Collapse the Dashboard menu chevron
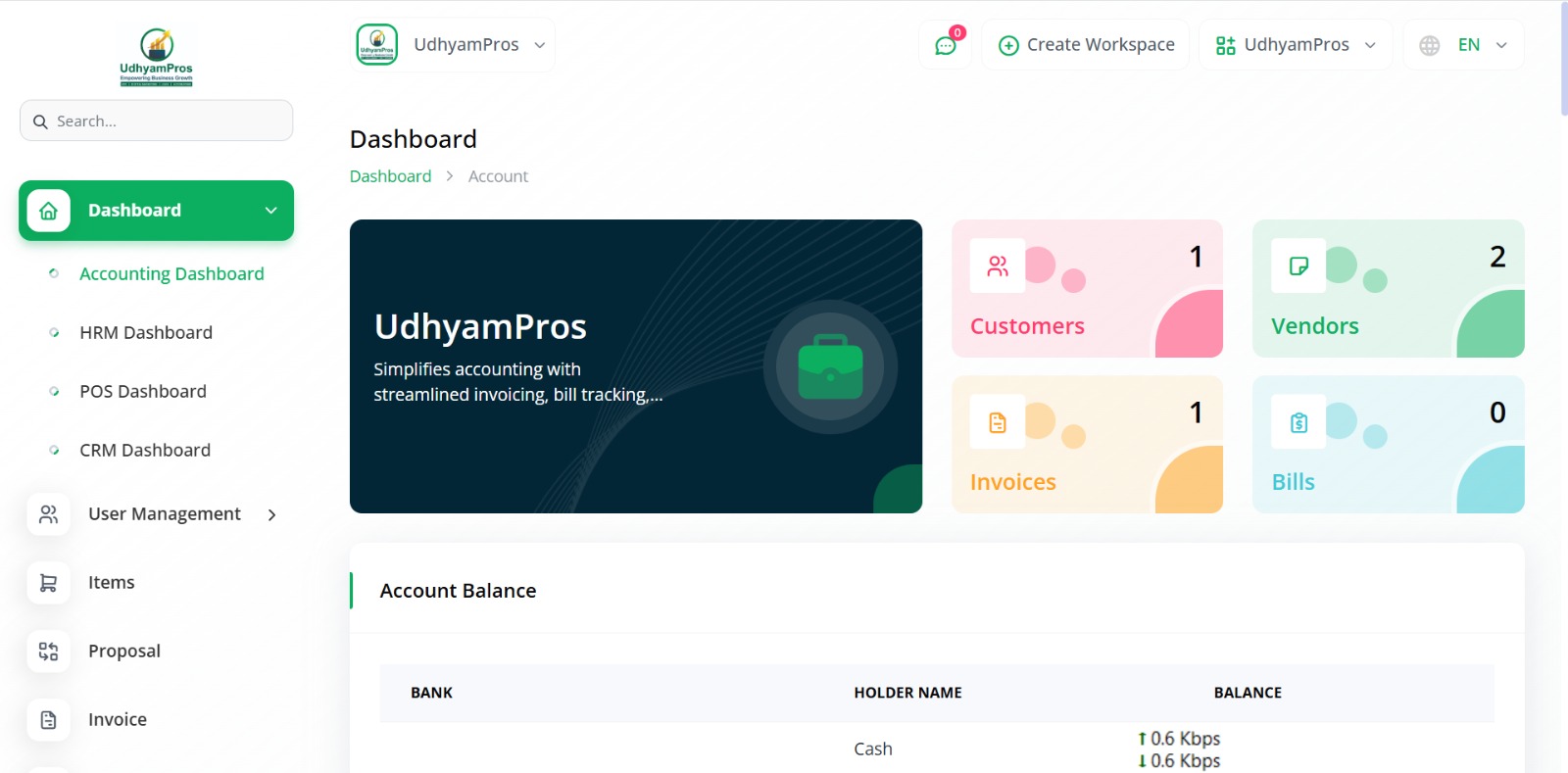The width and height of the screenshot is (1568, 773). point(271,211)
